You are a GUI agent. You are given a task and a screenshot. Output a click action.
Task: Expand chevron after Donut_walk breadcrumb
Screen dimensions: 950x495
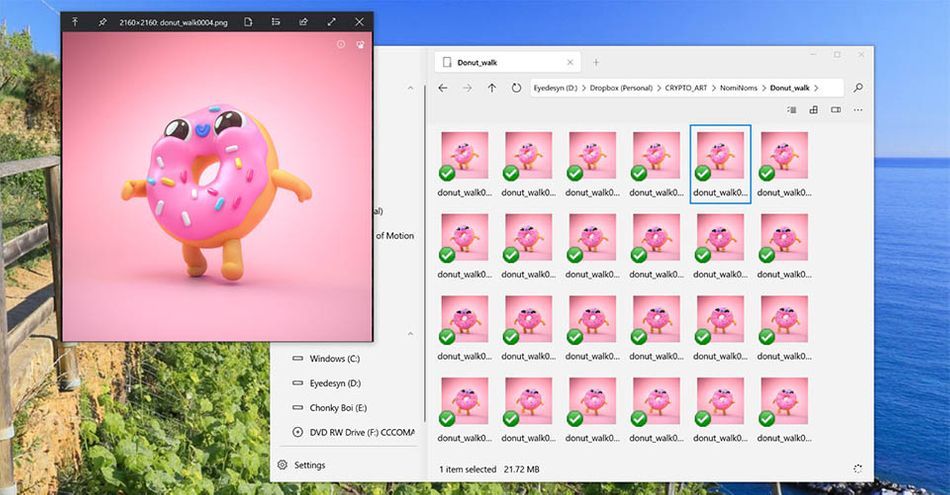click(x=816, y=88)
